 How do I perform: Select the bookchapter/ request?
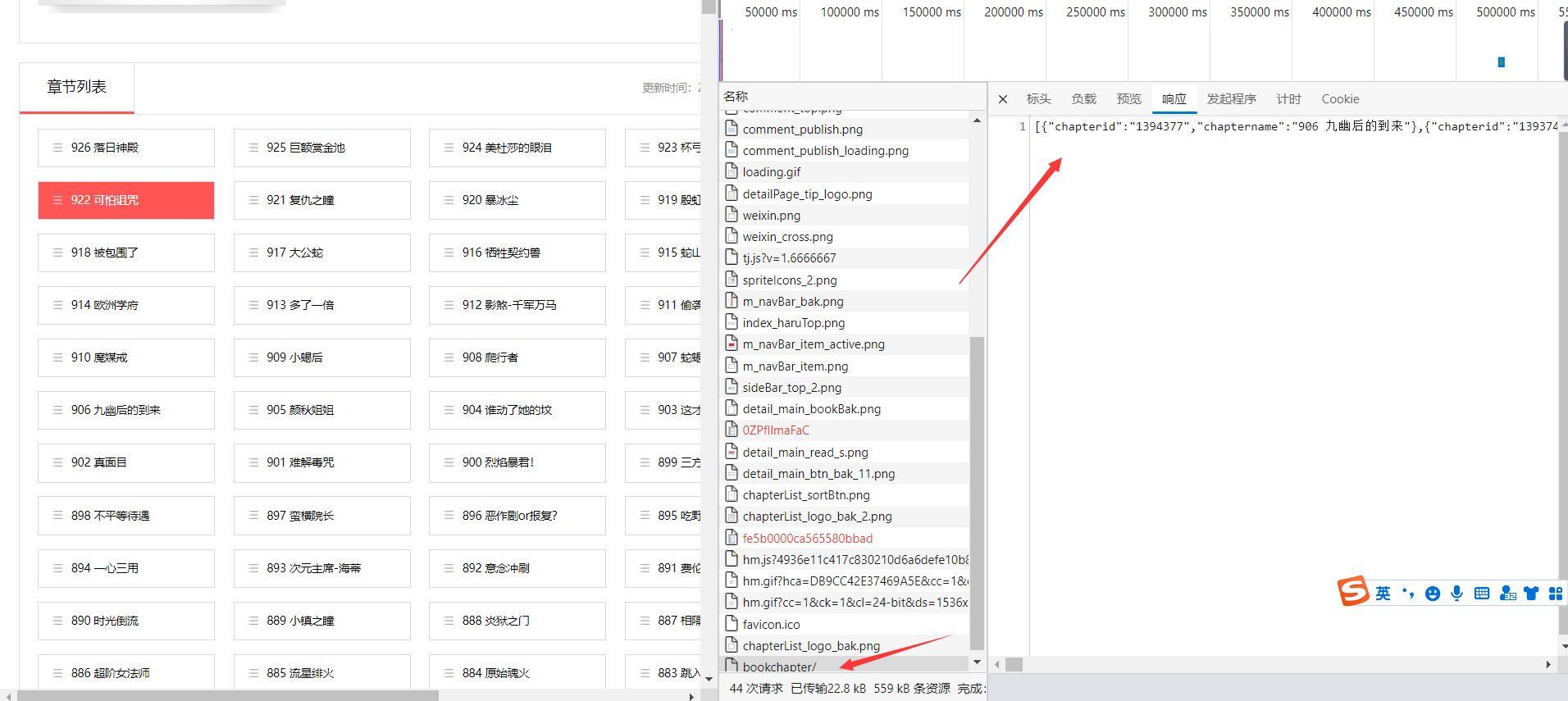coord(845,665)
